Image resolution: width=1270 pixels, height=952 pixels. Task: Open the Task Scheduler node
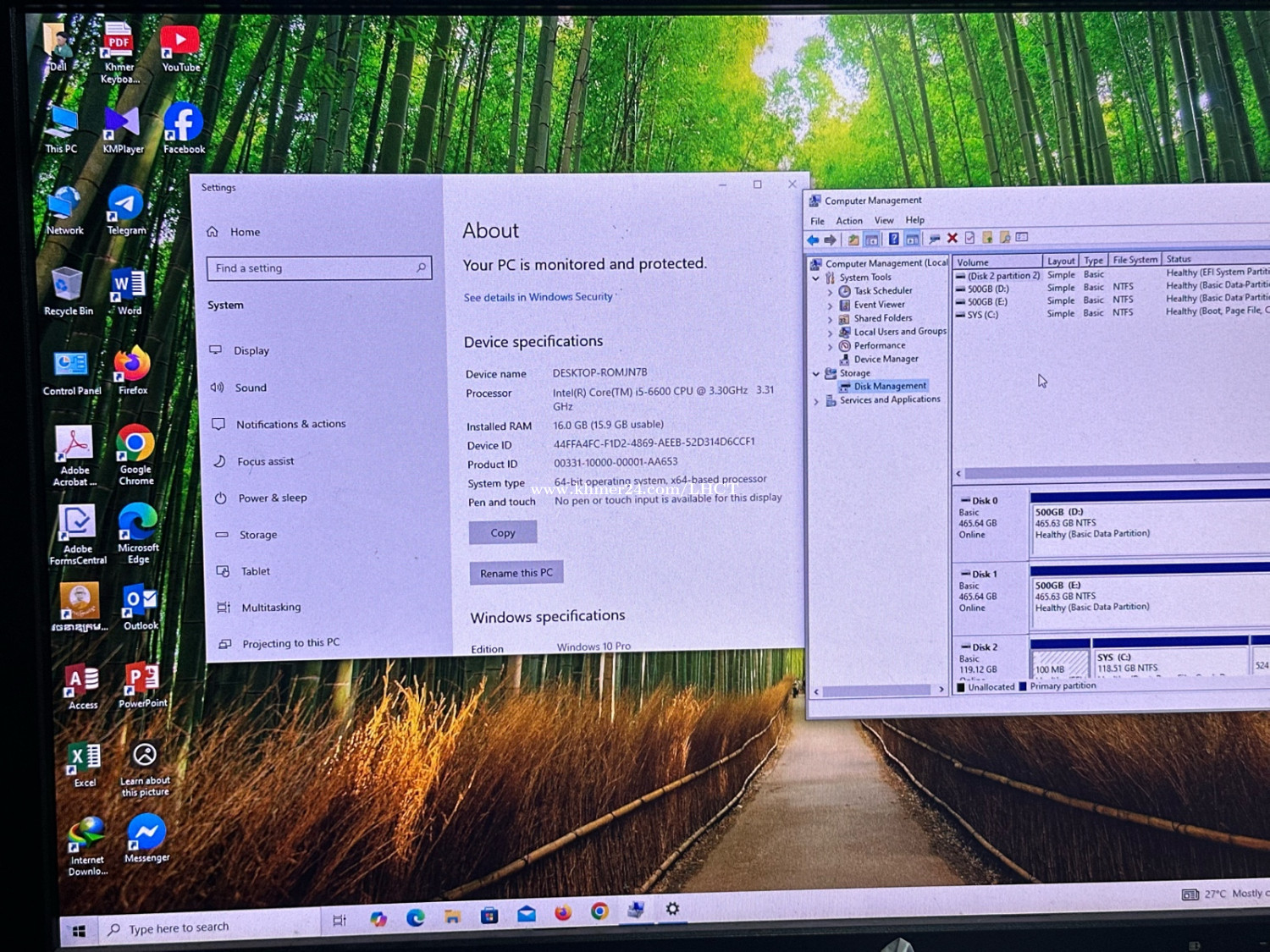[x=883, y=290]
